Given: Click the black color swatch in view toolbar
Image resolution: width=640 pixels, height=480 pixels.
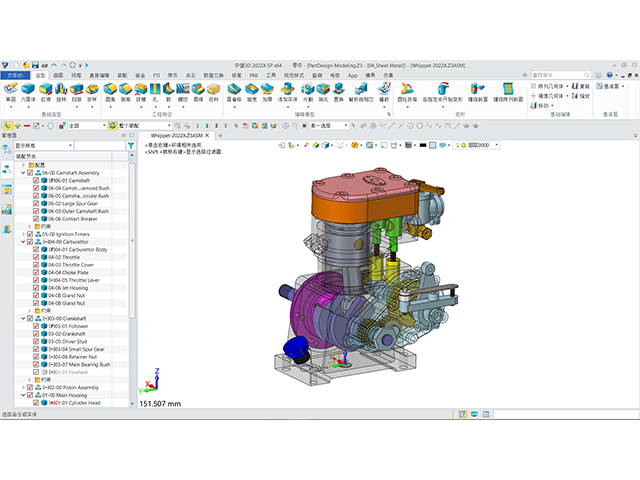Looking at the screenshot, I should pos(422,146).
